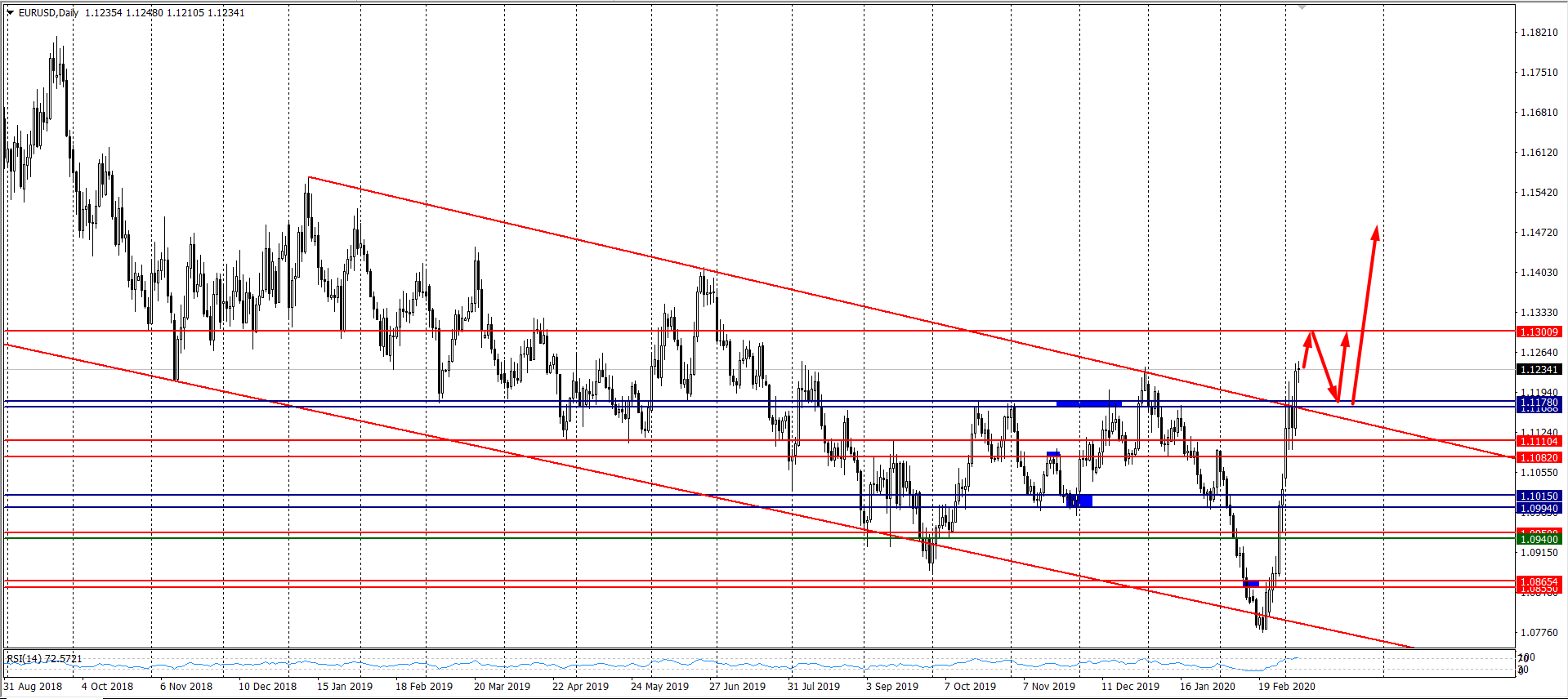
Task: Select the blue rectangle on the 1.09940 line
Action: tap(1080, 501)
